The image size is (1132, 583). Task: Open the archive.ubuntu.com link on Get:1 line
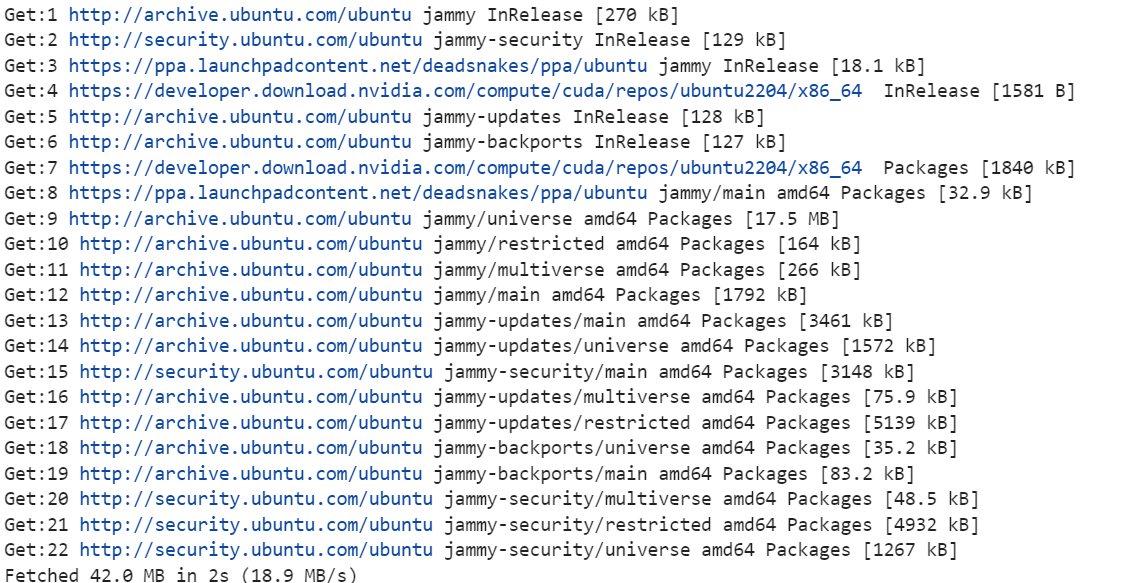coord(240,14)
